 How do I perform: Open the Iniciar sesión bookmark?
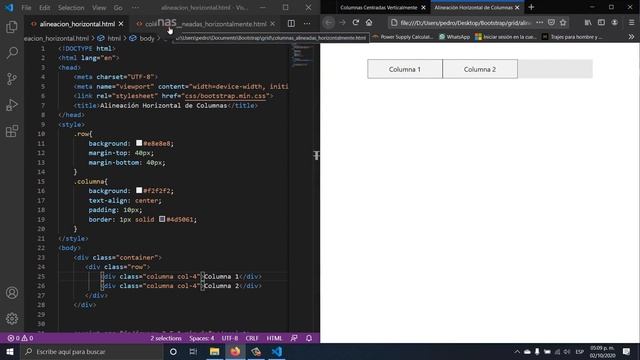pyautogui.click(x=506, y=37)
